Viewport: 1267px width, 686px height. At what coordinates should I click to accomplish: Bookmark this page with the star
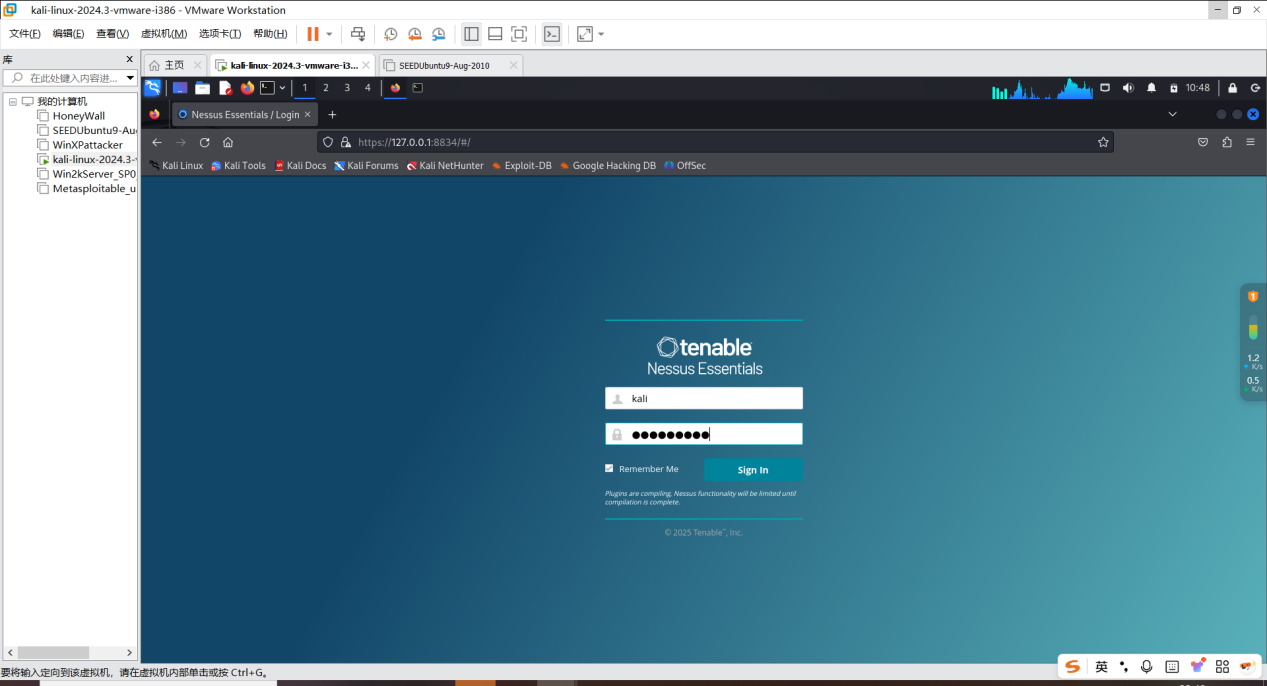(1103, 142)
